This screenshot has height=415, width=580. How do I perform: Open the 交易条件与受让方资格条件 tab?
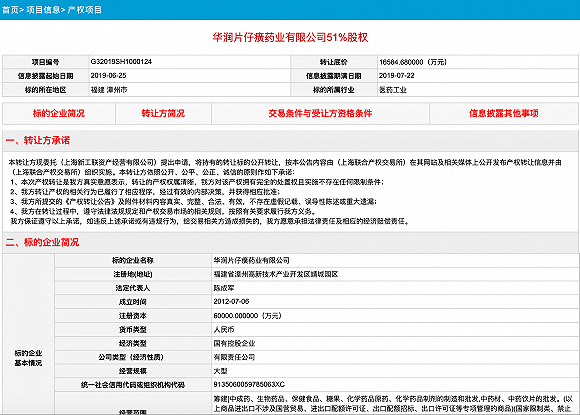point(320,113)
